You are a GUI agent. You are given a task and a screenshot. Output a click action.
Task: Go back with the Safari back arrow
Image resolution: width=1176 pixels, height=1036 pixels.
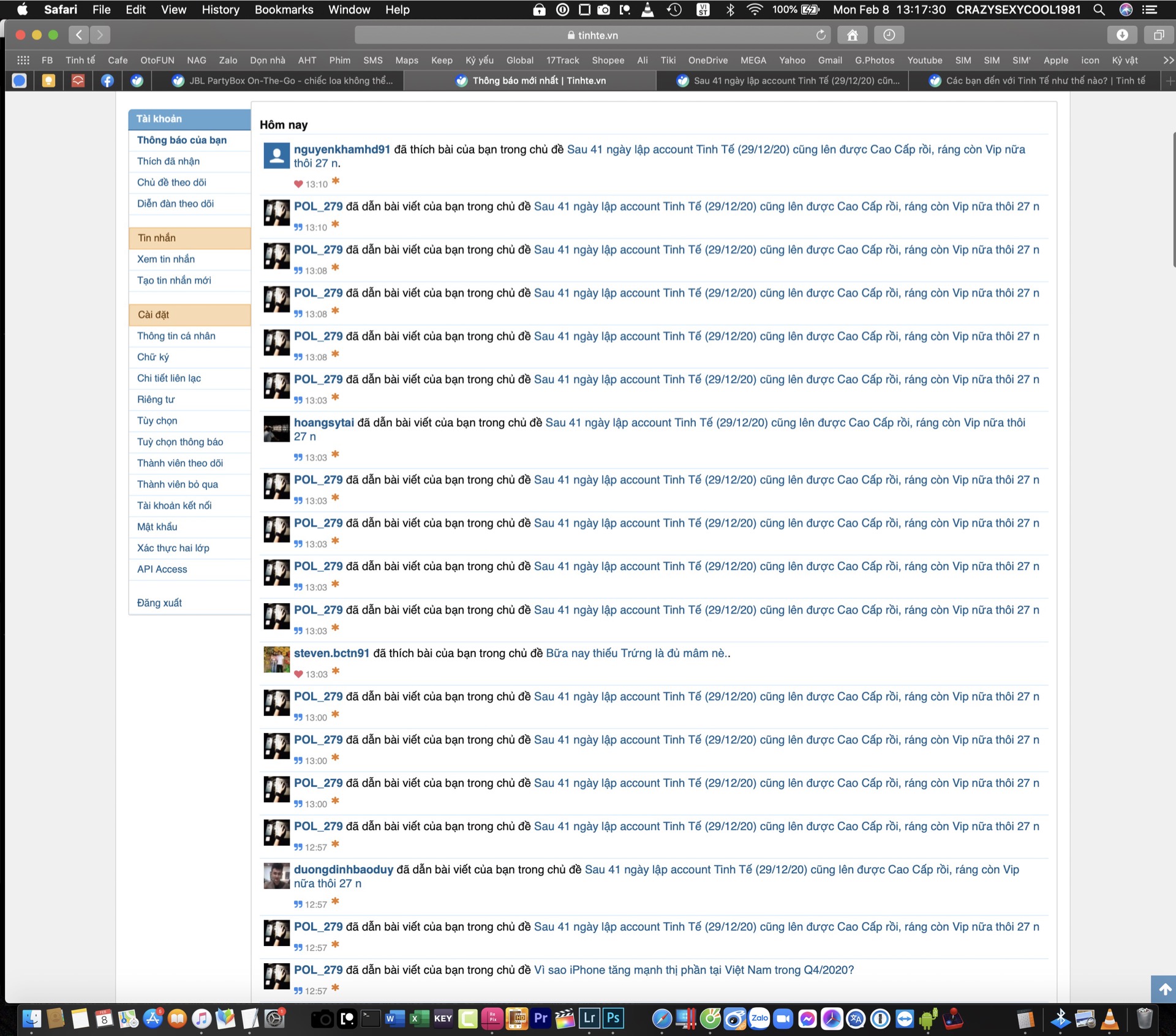79,35
